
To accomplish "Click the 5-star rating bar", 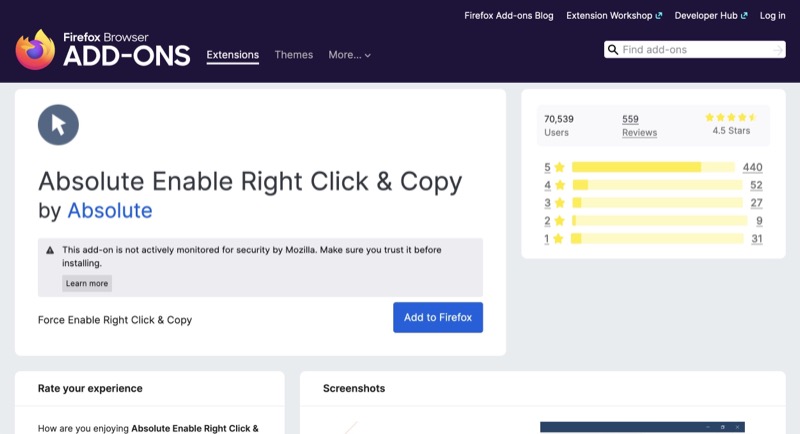I will [653, 167].
